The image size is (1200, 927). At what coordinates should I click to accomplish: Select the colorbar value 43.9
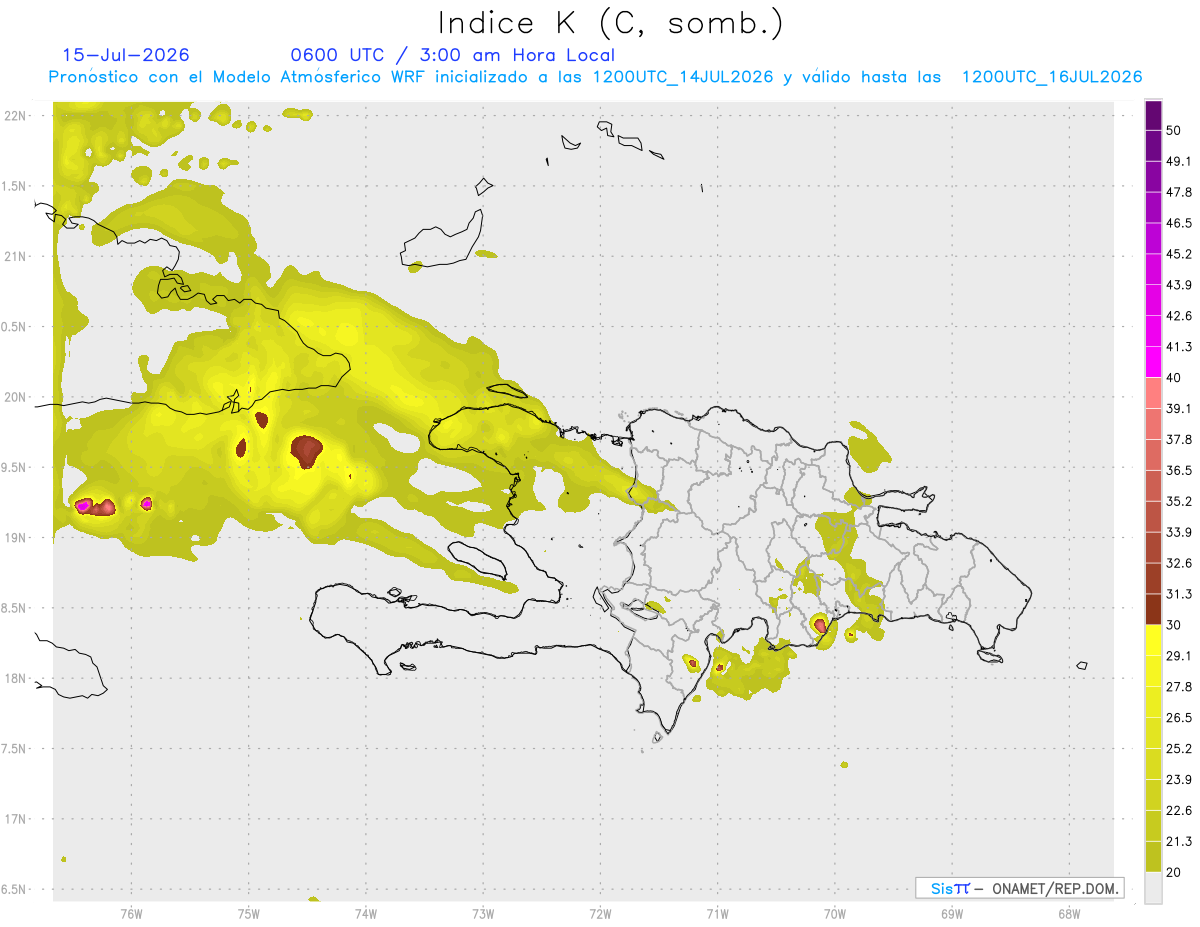pyautogui.click(x=1179, y=285)
